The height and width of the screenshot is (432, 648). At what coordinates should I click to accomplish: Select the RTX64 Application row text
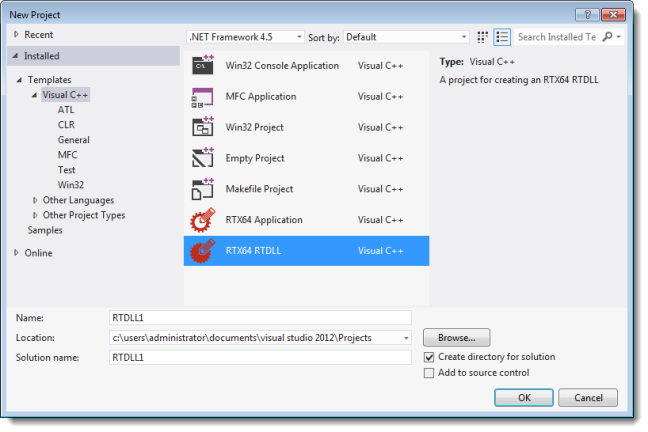coord(264,220)
